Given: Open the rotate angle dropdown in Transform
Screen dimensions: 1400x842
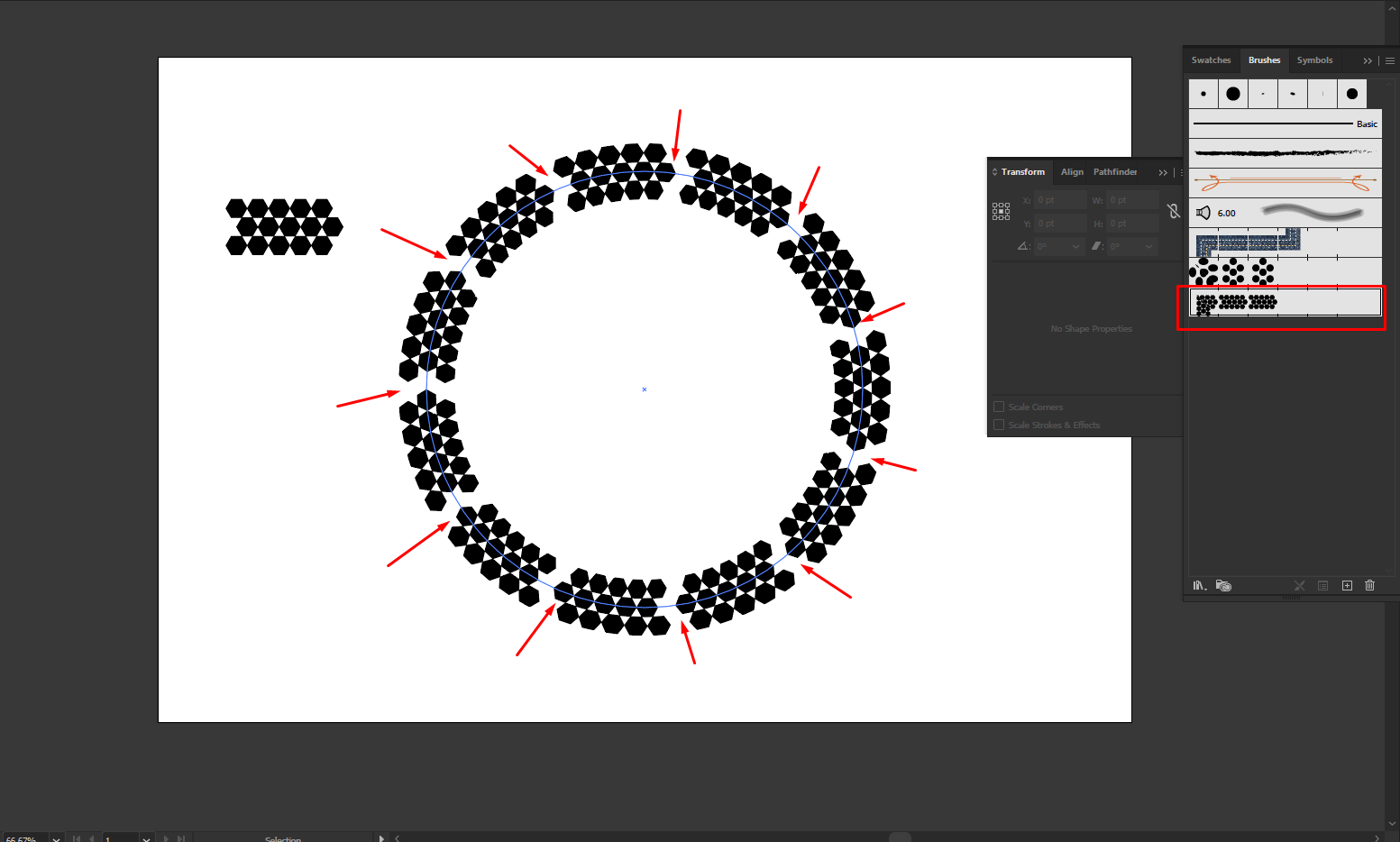Looking at the screenshot, I should tap(1075, 246).
